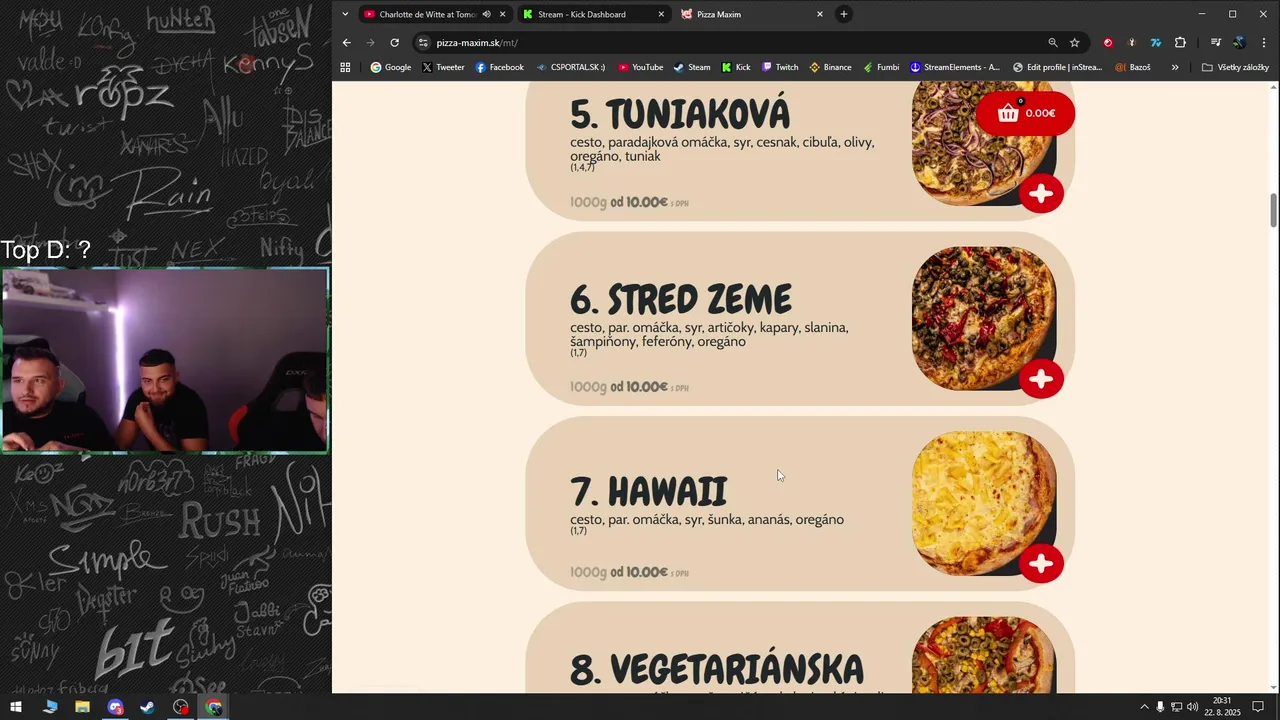Open the Steam bookmark
The image size is (1280, 720).
pyautogui.click(x=692, y=67)
